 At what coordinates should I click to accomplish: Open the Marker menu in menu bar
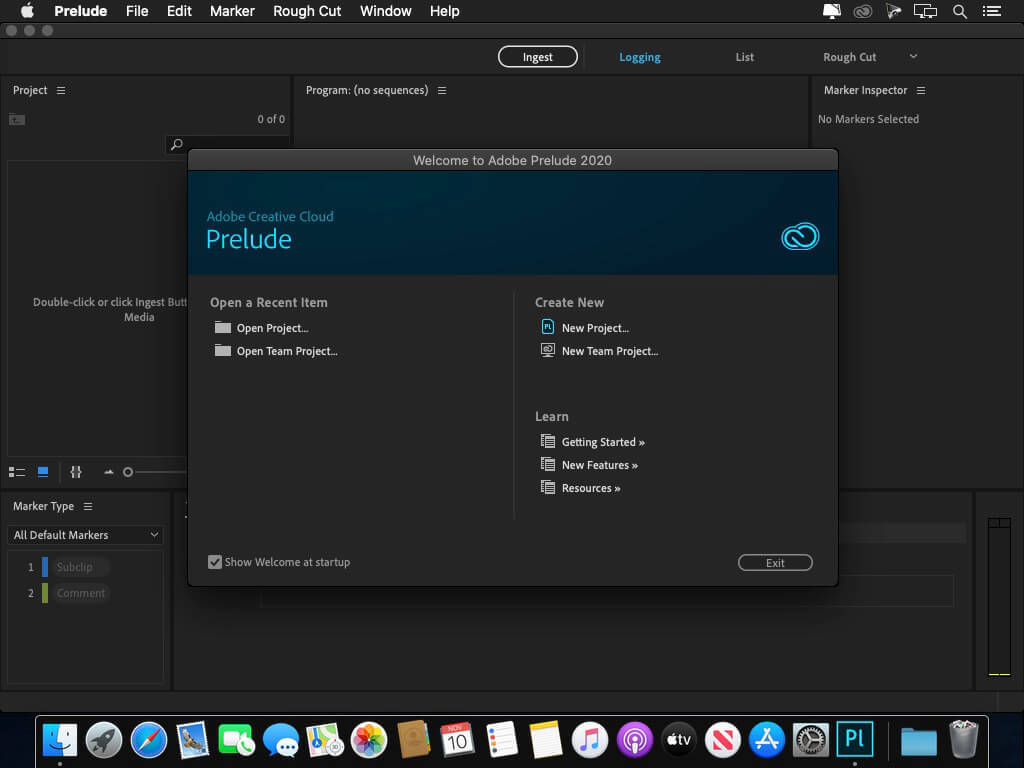[x=232, y=11]
